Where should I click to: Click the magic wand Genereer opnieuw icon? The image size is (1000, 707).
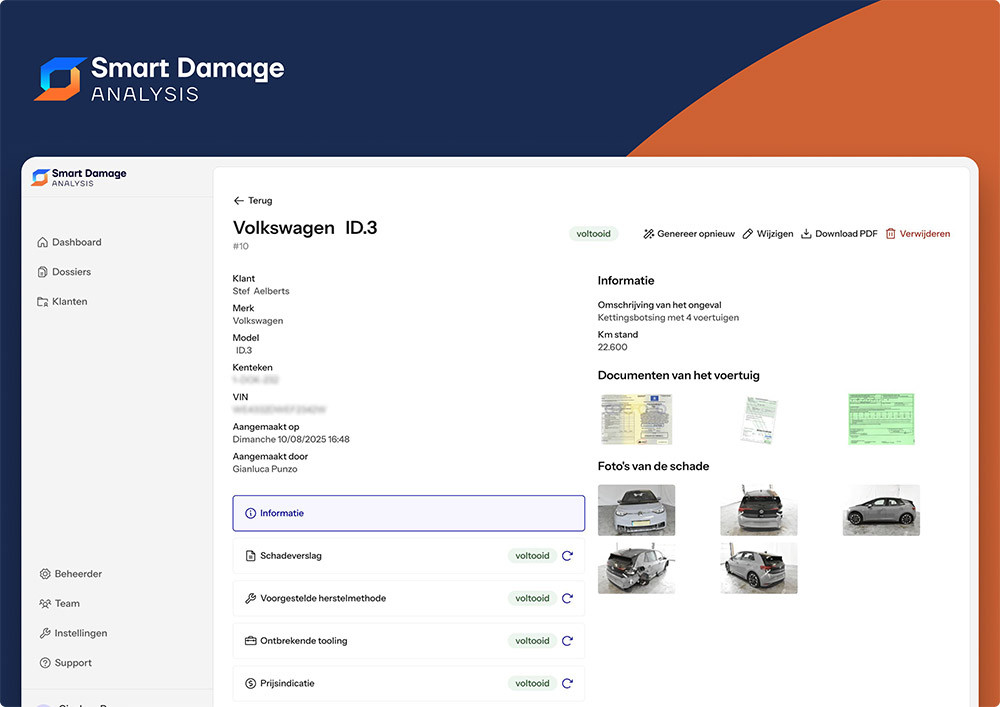pos(649,234)
